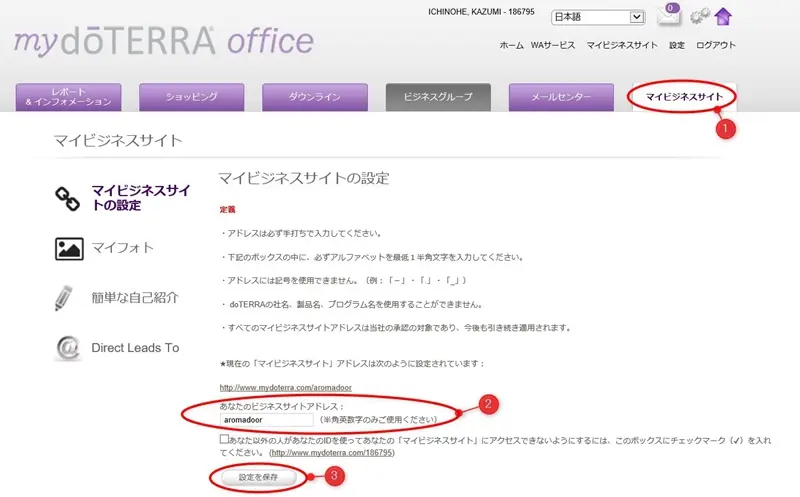
Task: Open the ダウンライン tab
Action: pyautogui.click(x=315, y=97)
